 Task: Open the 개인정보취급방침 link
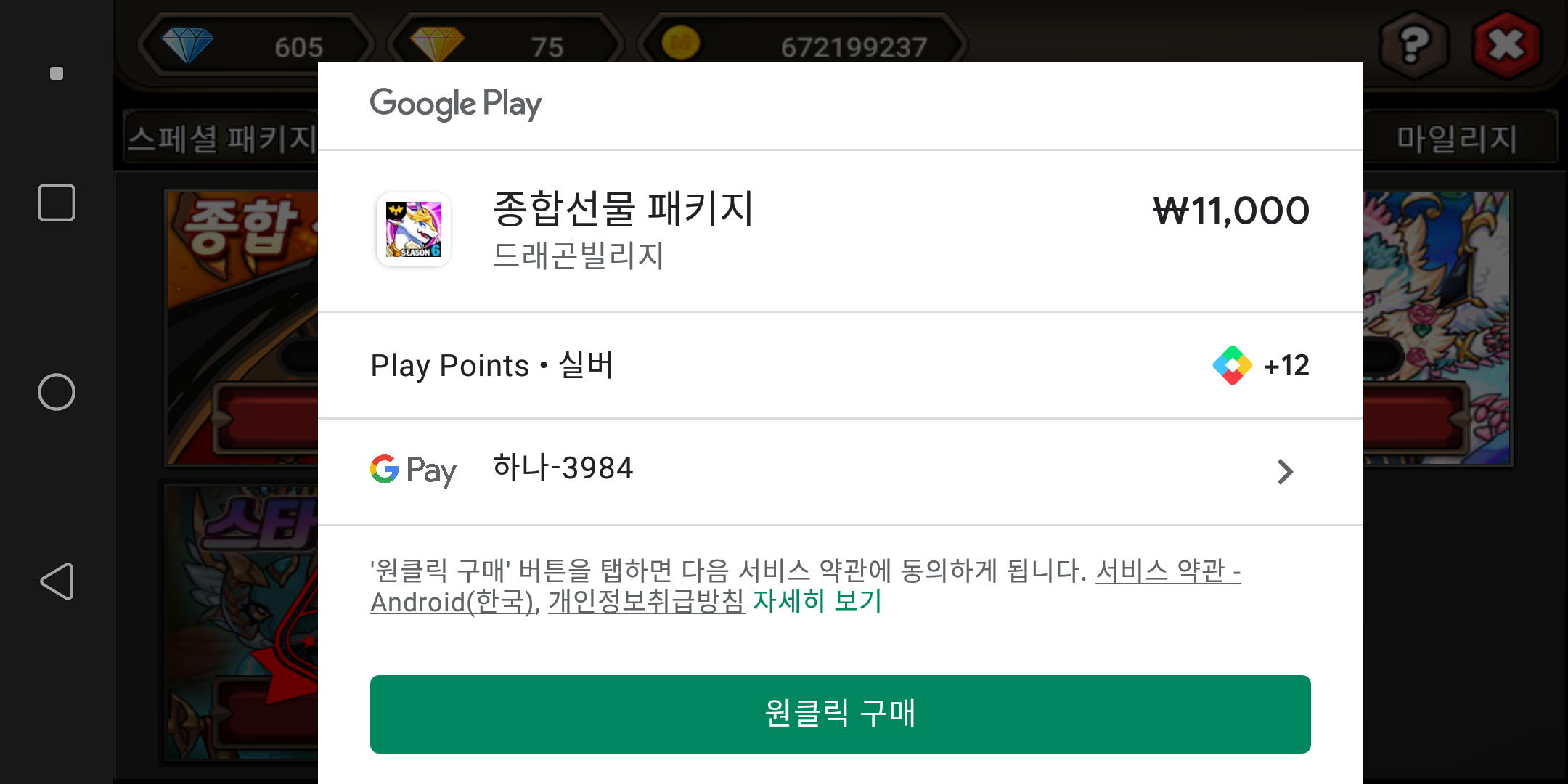[x=646, y=602]
